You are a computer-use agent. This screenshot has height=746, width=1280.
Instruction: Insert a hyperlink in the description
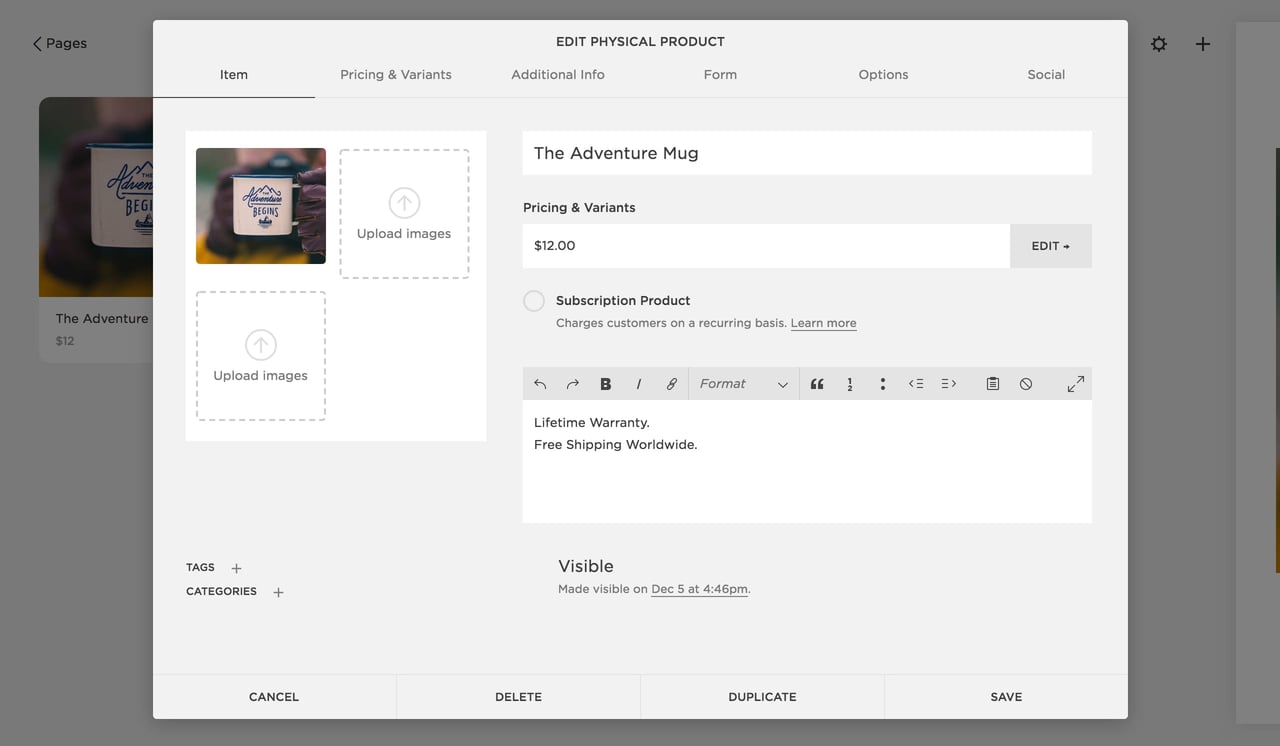(671, 383)
